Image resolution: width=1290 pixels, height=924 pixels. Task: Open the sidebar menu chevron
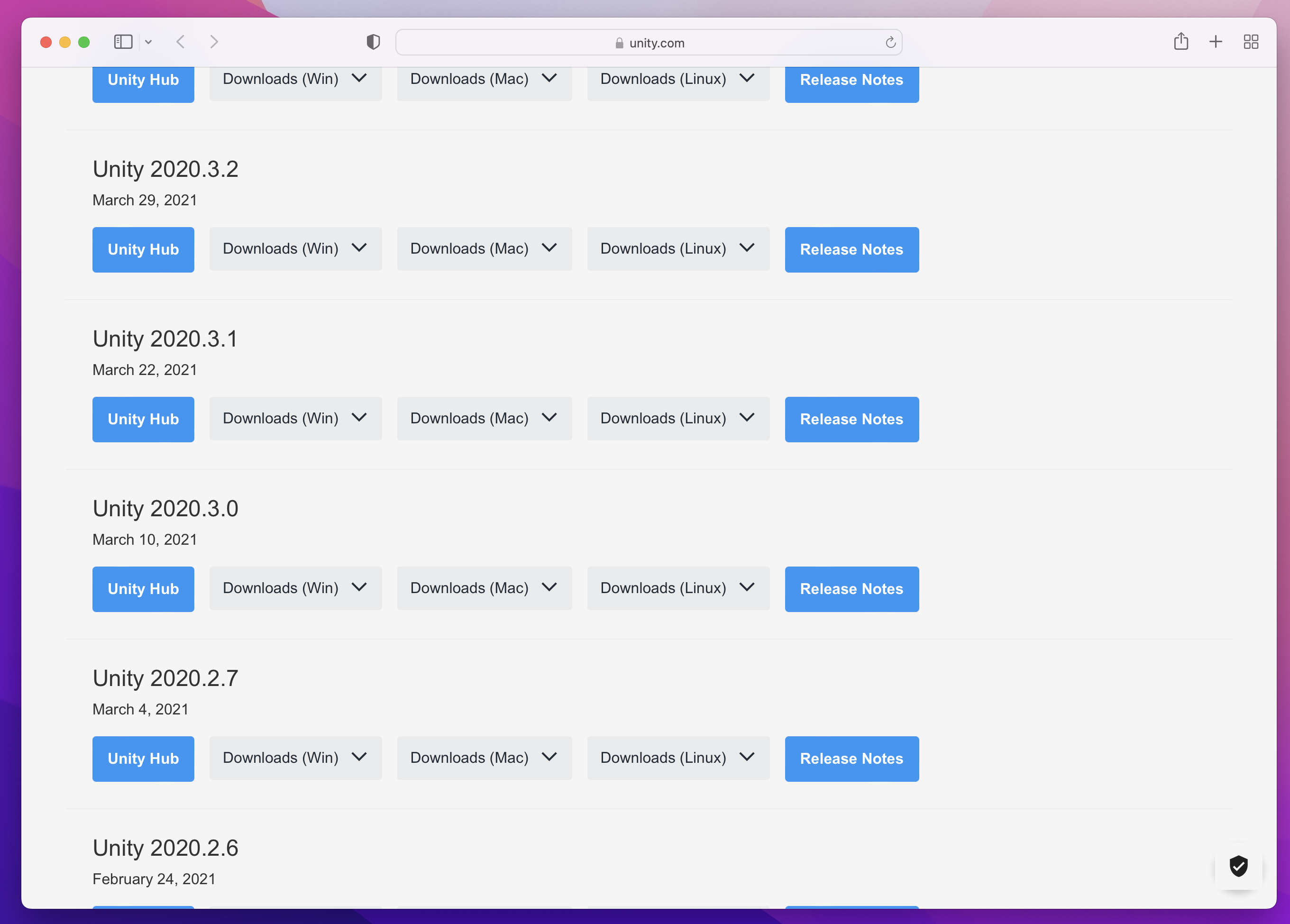[148, 42]
